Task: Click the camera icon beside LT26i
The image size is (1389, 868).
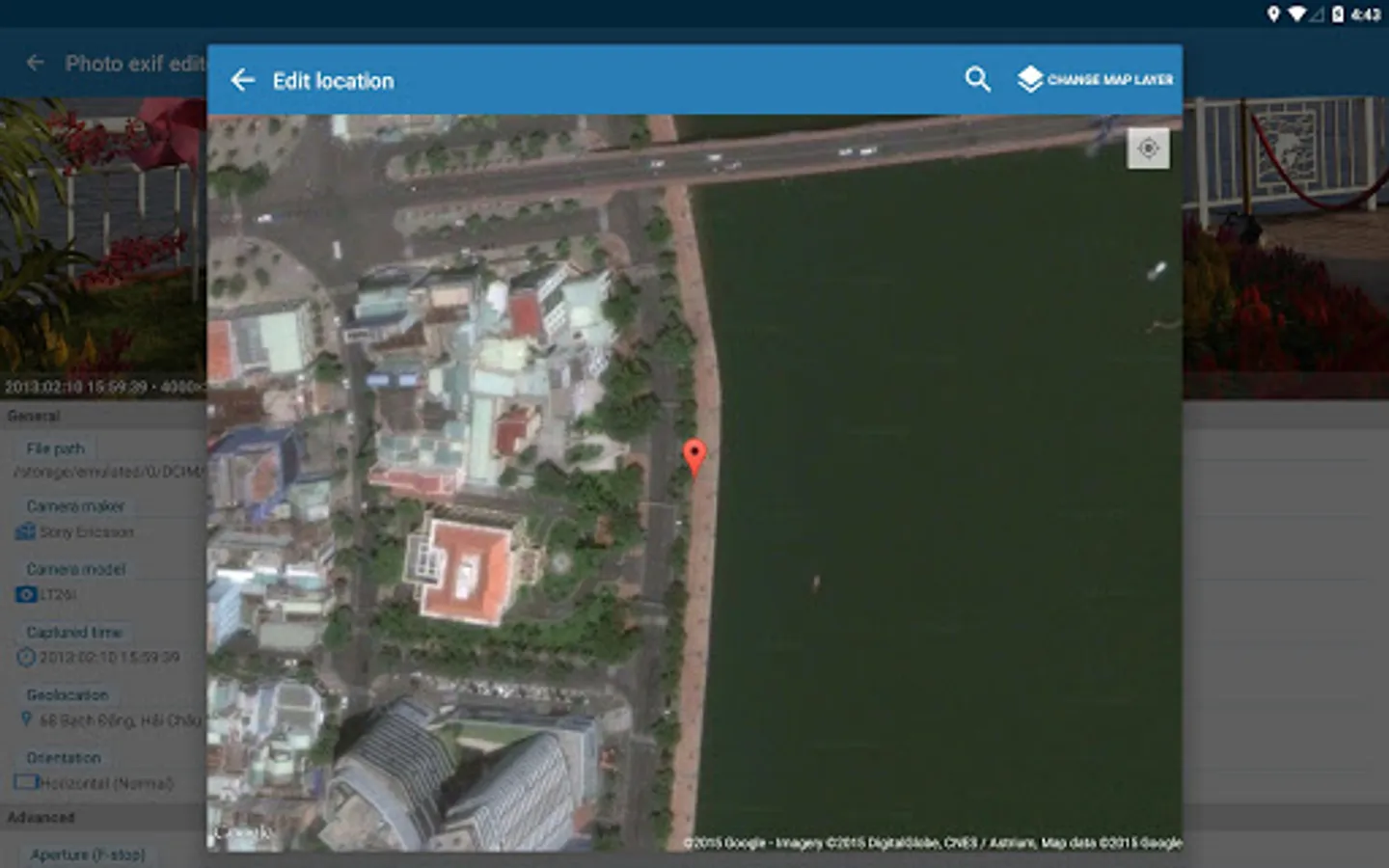Action: tap(26, 594)
